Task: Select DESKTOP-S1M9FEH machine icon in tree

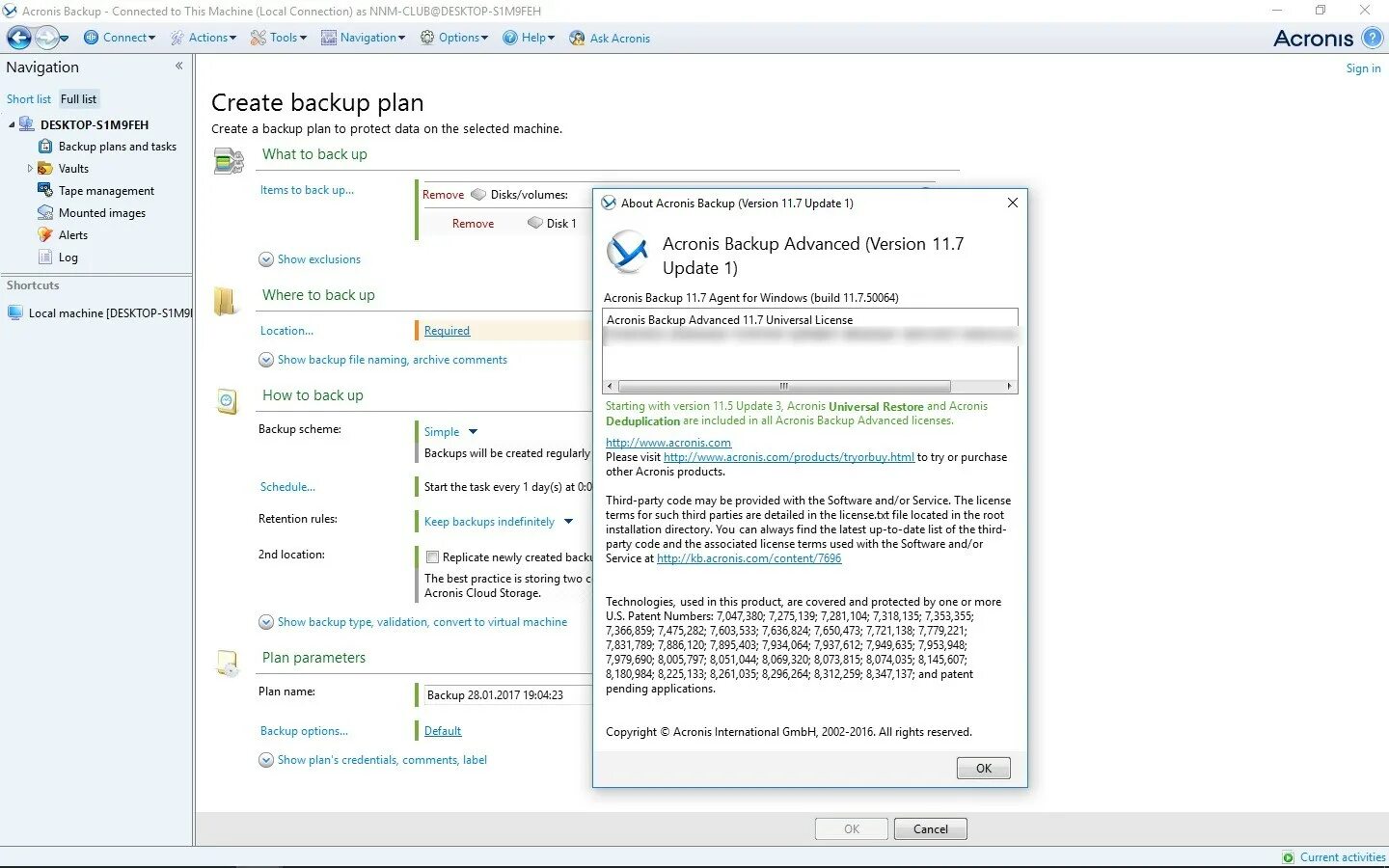Action: 27,124
